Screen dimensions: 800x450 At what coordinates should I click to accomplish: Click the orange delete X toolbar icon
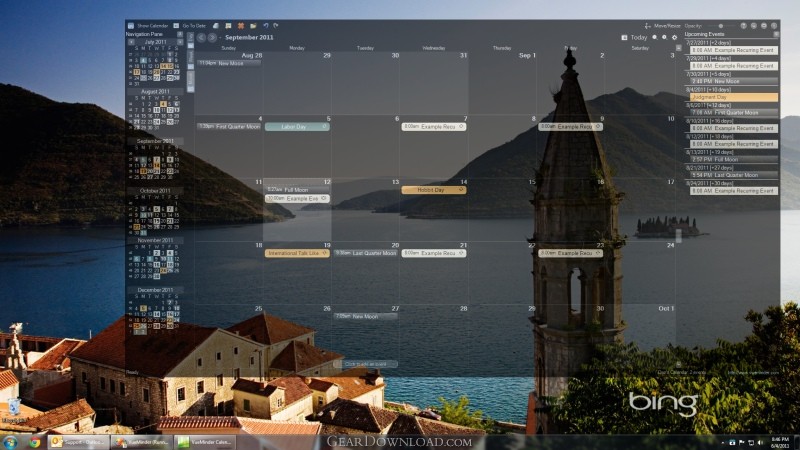point(241,26)
